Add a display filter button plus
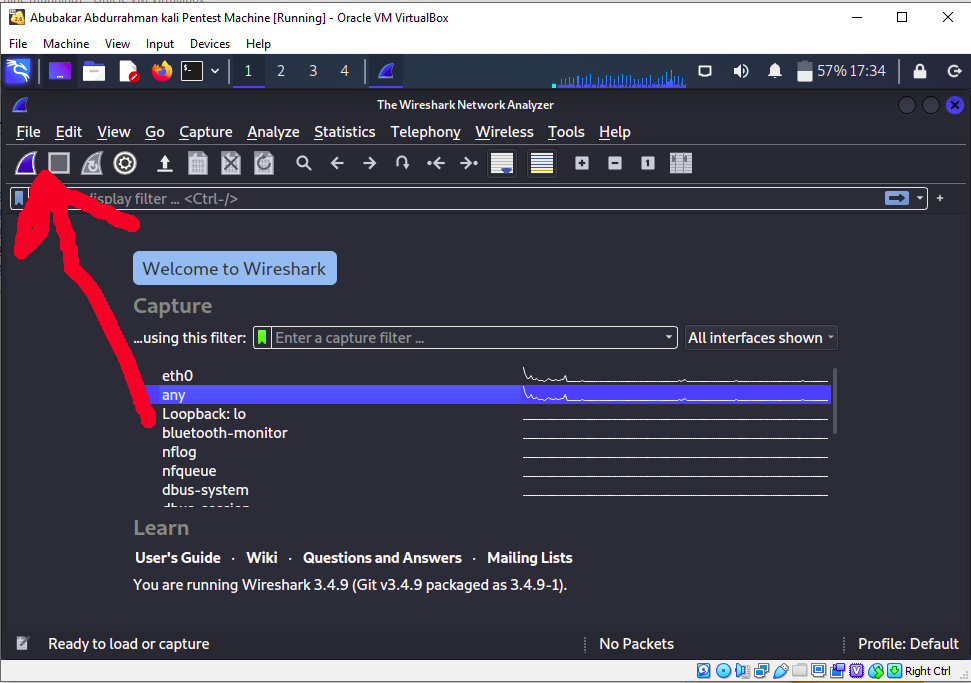 (940, 198)
